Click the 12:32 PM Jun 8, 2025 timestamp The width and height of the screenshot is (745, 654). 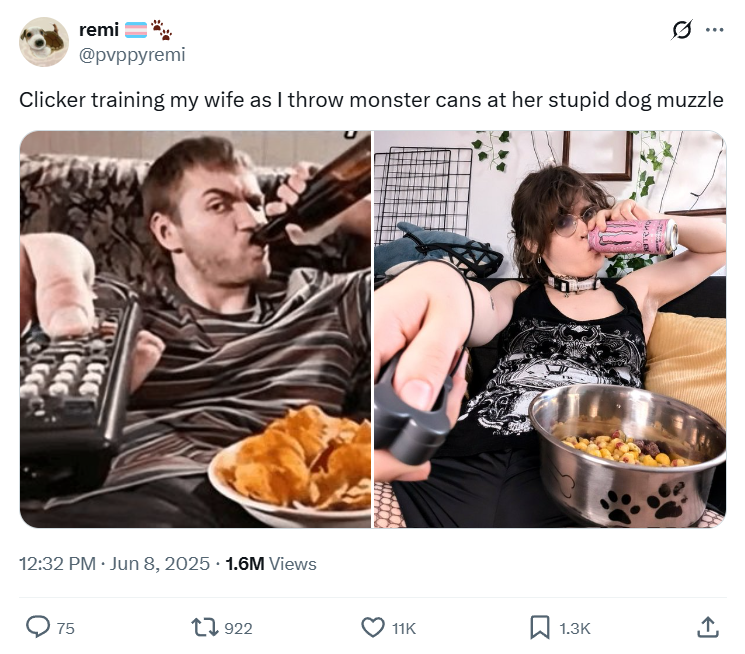(x=114, y=564)
